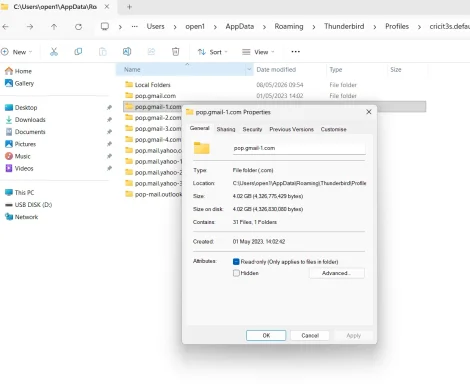Expand the Name column filter dropdown
This screenshot has height=384, width=470.
249,69
